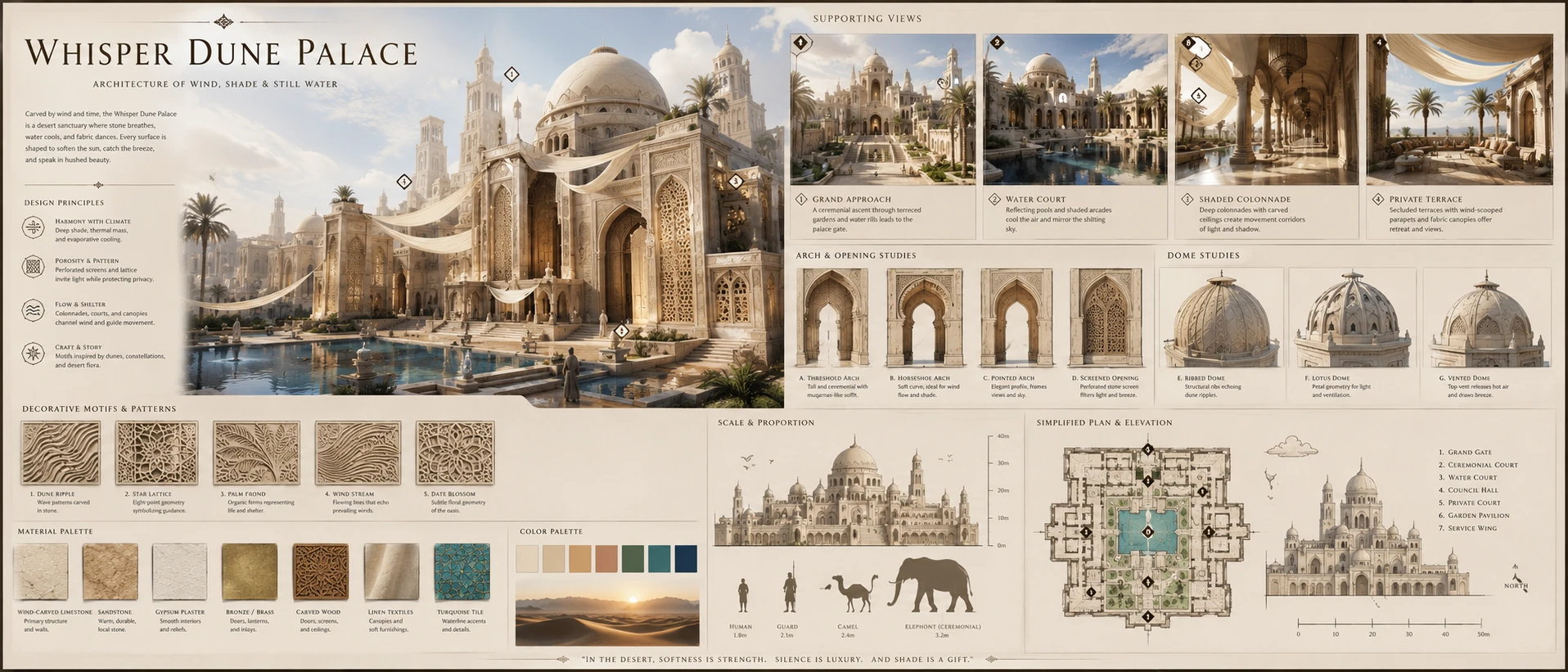Select the Human silhouette in the scale chart

[x=742, y=596]
